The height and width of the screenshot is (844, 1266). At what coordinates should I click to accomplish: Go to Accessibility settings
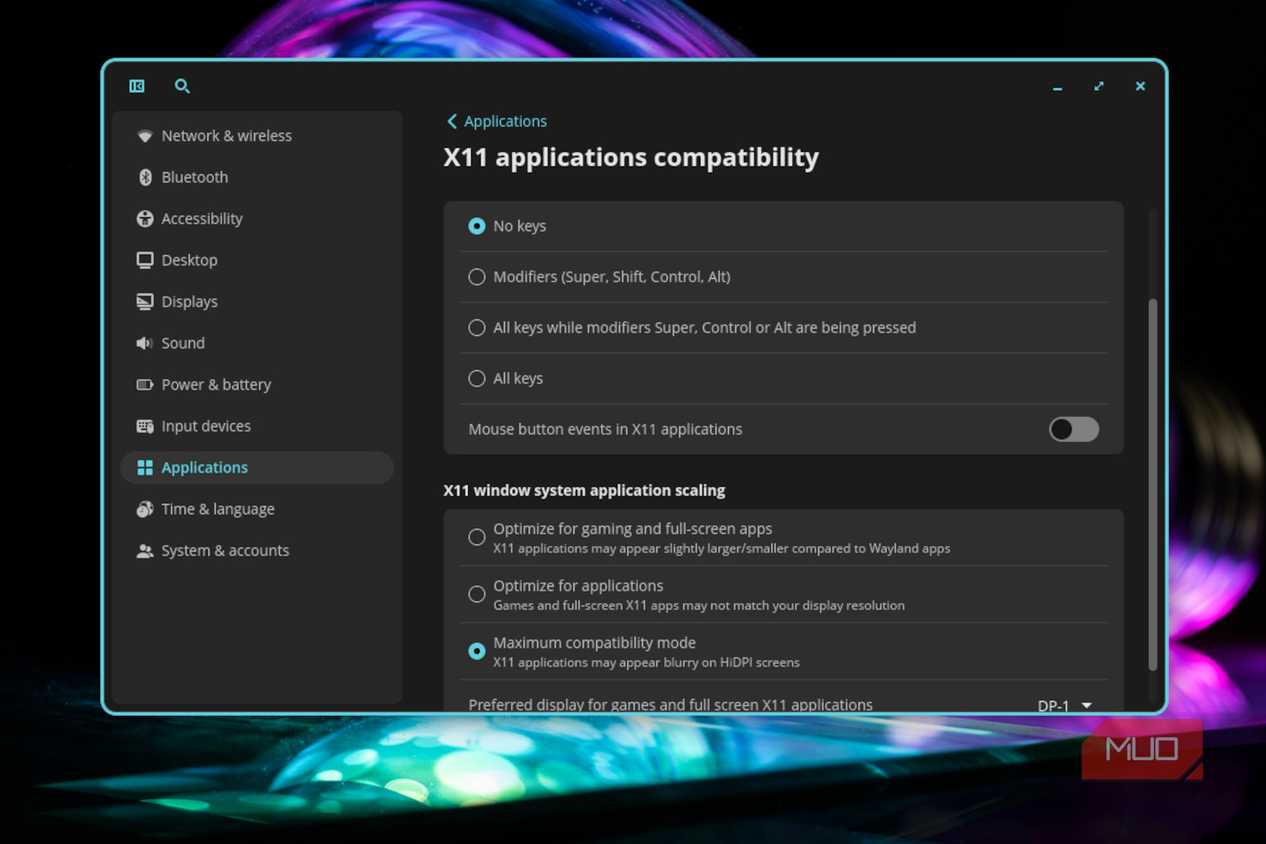coord(257,219)
